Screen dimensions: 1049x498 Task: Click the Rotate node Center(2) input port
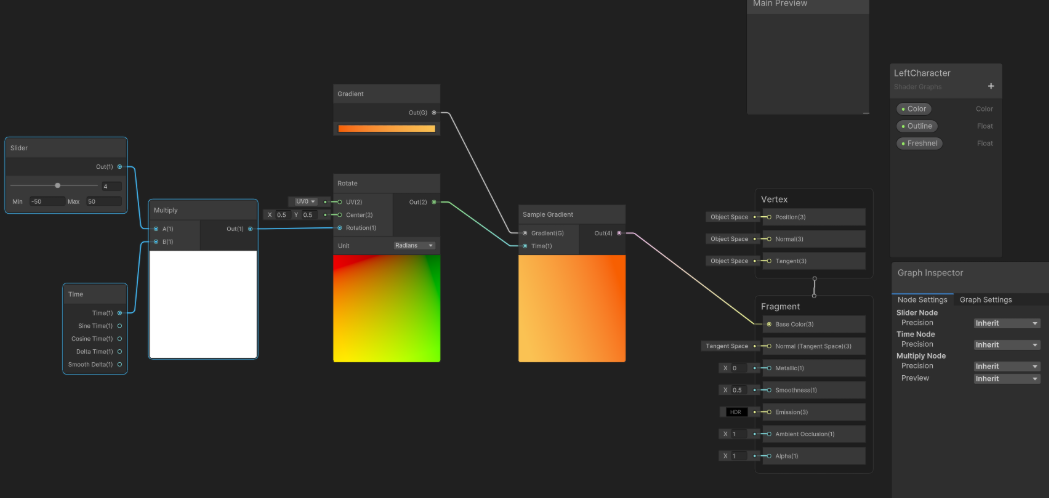coord(340,215)
